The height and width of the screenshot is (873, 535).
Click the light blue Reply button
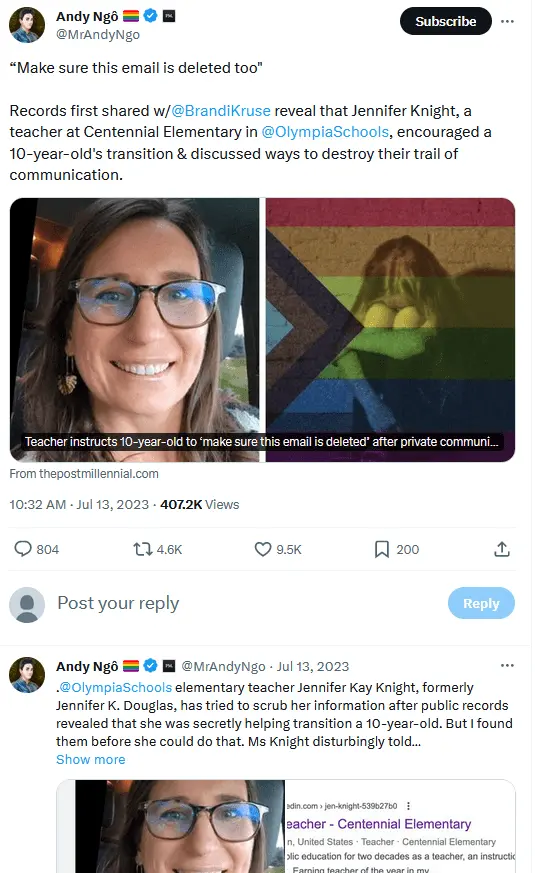[x=481, y=603]
